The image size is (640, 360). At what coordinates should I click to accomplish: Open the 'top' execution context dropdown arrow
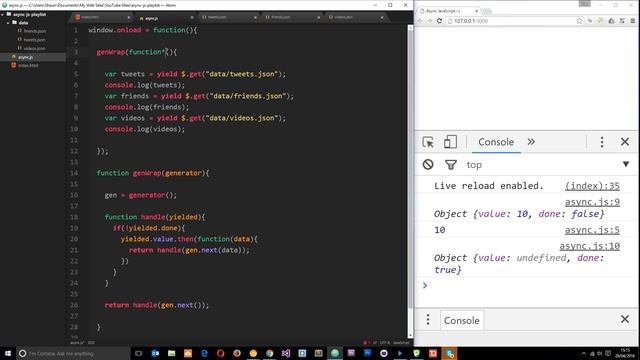point(626,164)
